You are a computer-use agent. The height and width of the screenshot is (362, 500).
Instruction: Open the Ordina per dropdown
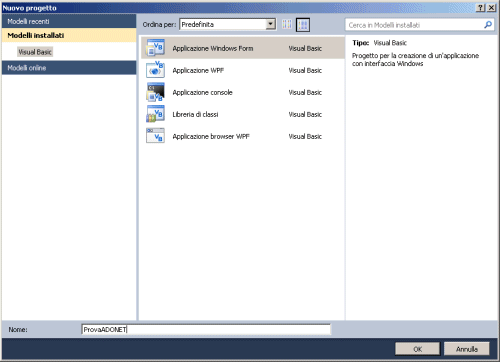point(271,24)
